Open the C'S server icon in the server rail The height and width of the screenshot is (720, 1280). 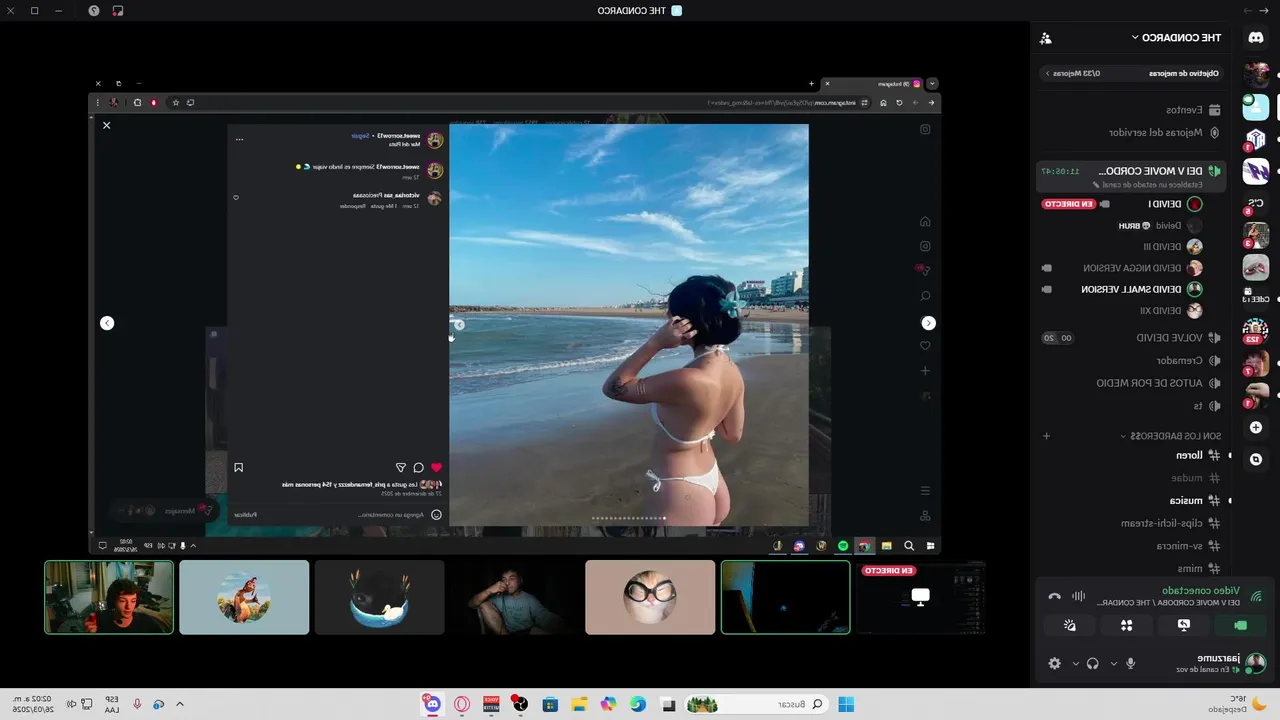coord(1256,204)
